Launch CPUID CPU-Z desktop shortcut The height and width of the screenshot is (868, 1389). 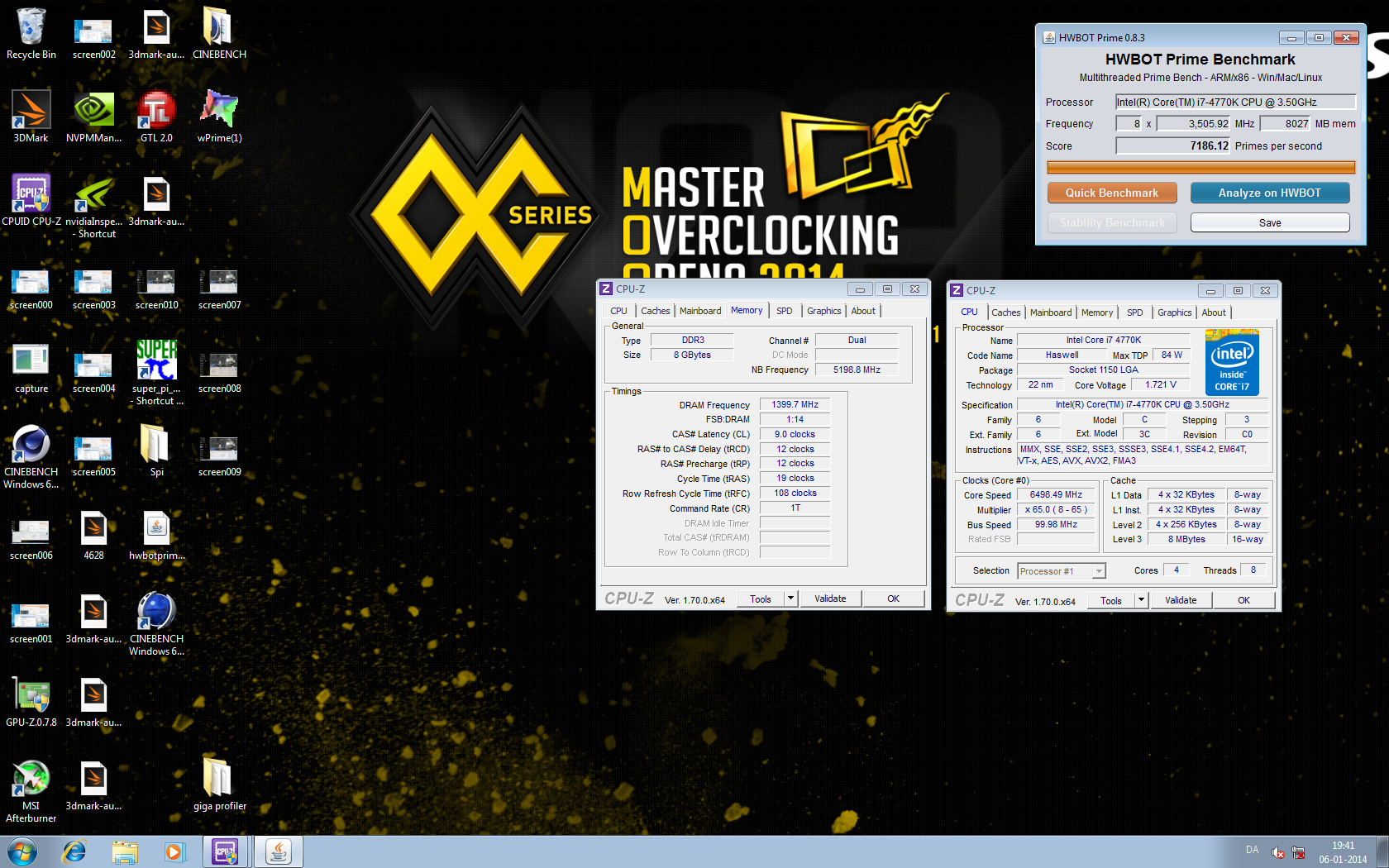tap(31, 200)
